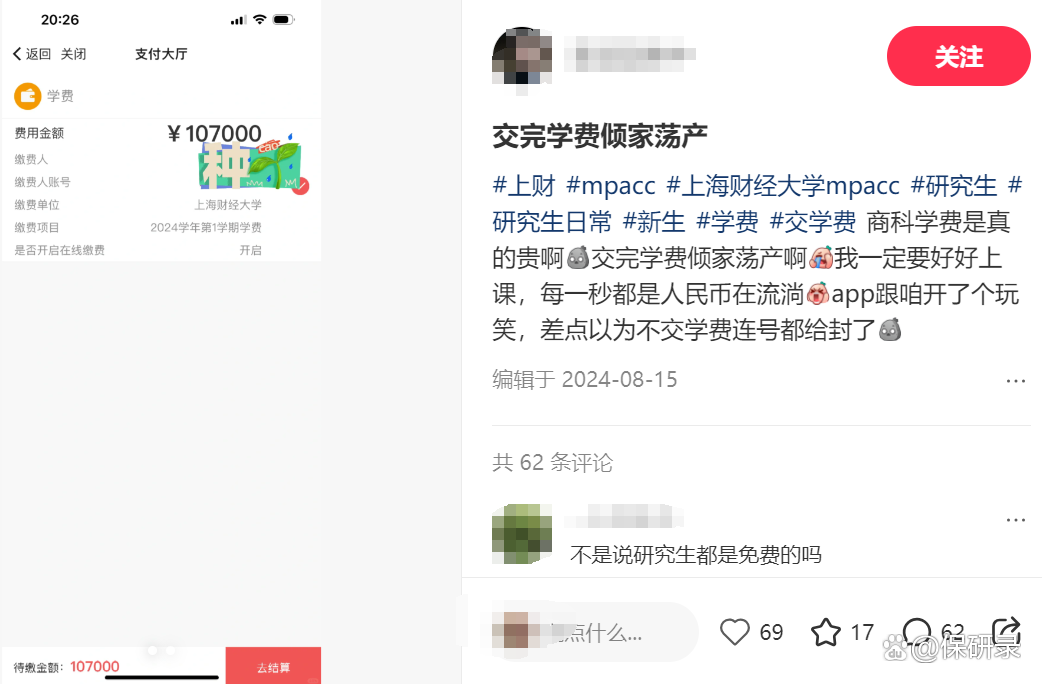Click the share icon
The width and height of the screenshot is (1042, 684).
[x=1005, y=631]
